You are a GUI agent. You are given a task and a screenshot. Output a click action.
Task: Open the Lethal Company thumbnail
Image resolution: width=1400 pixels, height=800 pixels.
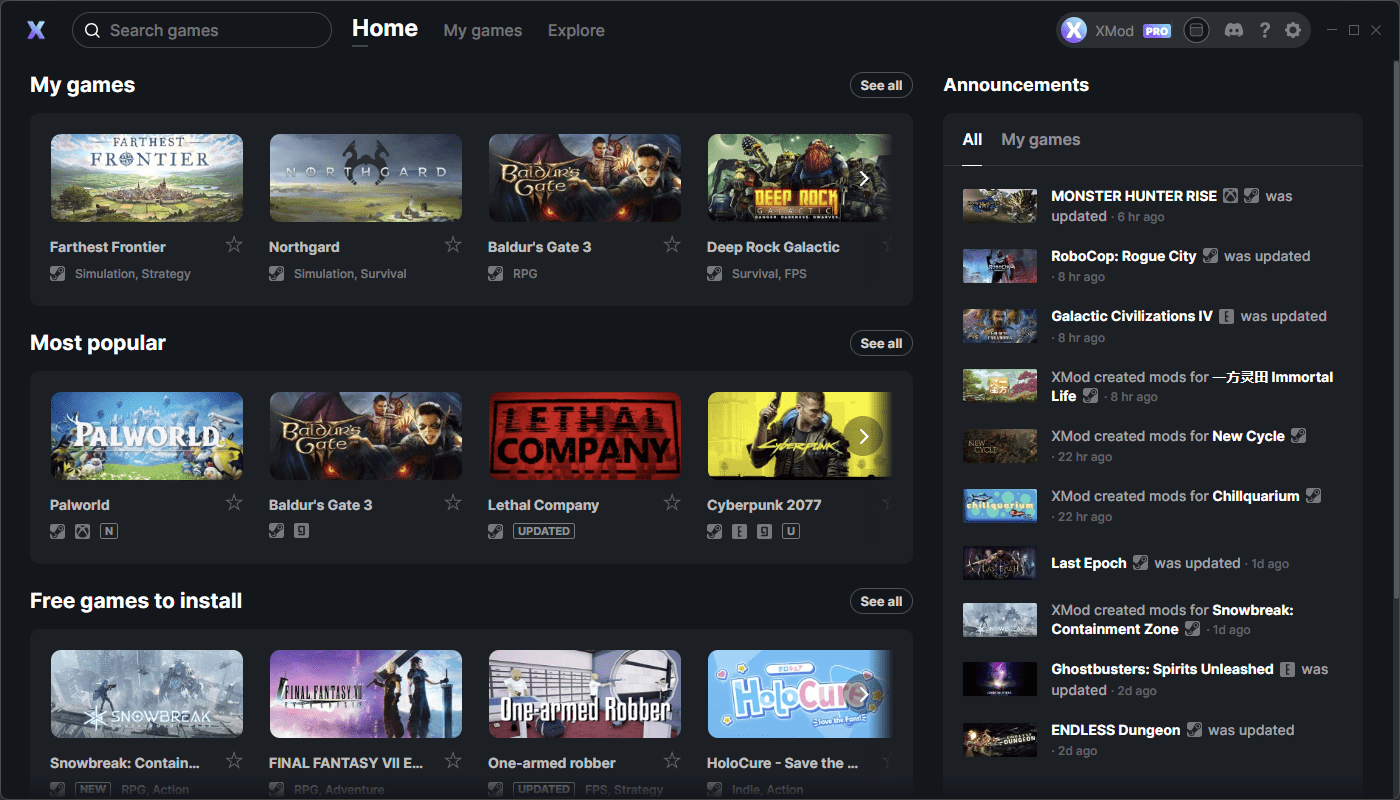(585, 436)
